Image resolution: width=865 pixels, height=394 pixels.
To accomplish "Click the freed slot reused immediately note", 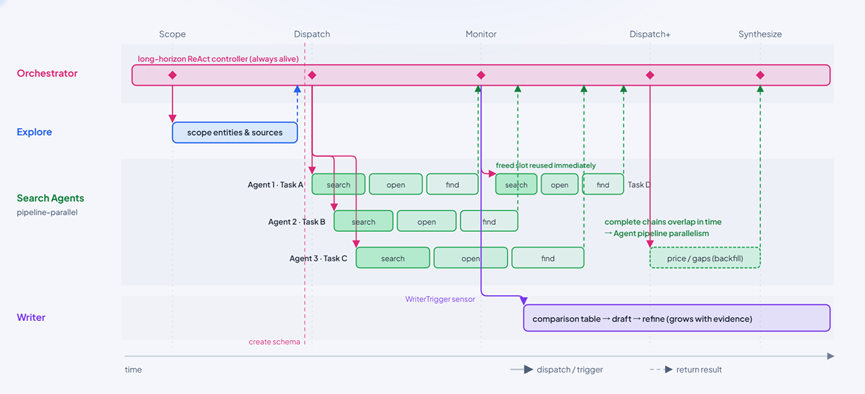I will (x=546, y=165).
